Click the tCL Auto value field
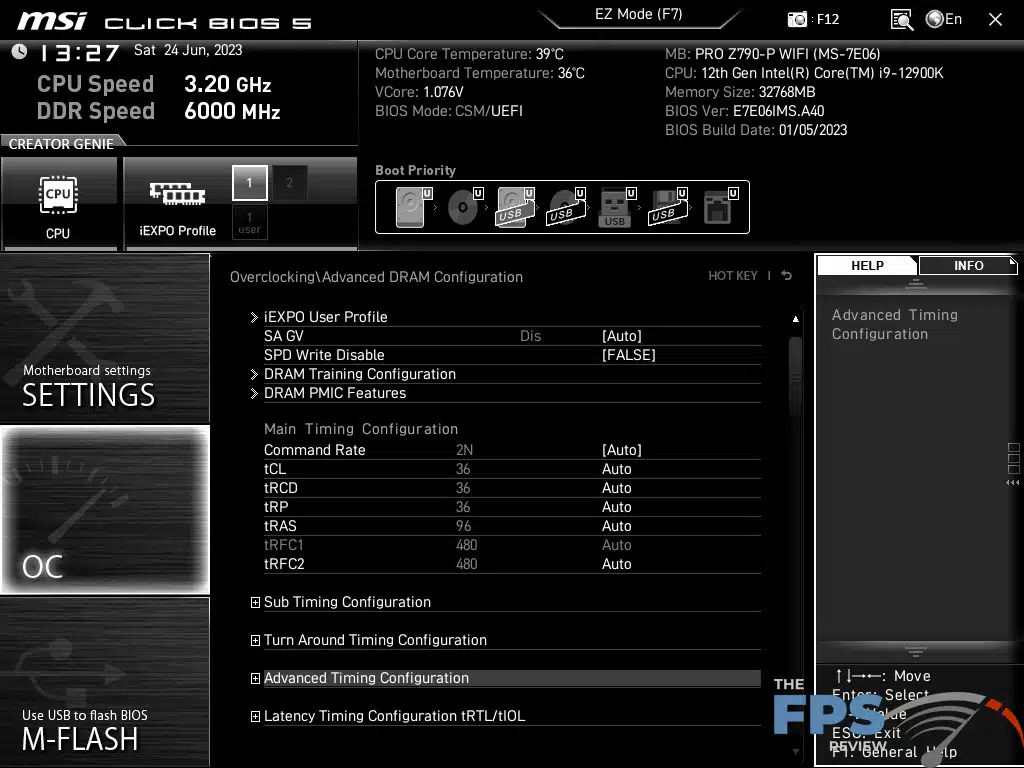1024x768 pixels. pos(616,469)
